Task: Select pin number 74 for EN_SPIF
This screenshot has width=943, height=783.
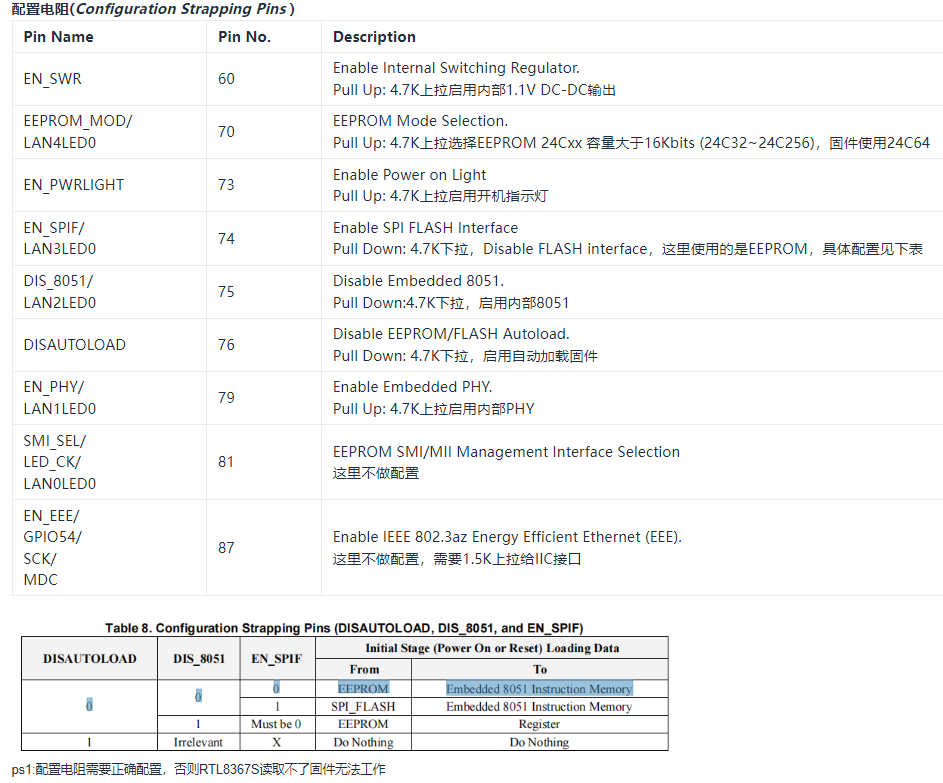Action: pos(226,238)
